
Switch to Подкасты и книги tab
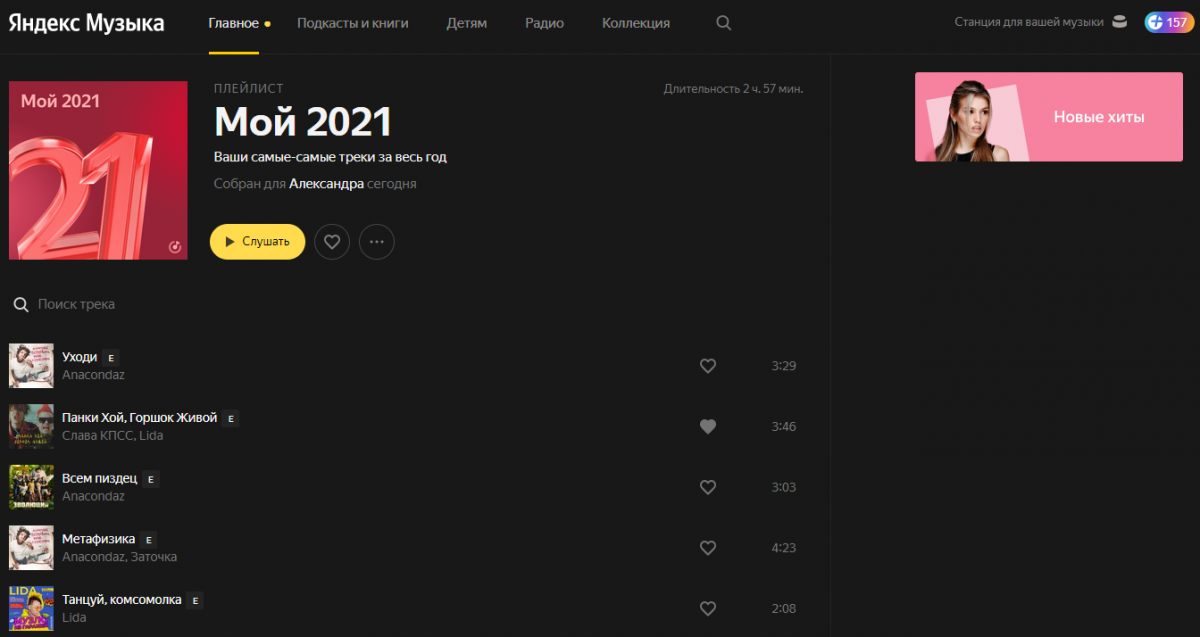point(353,23)
